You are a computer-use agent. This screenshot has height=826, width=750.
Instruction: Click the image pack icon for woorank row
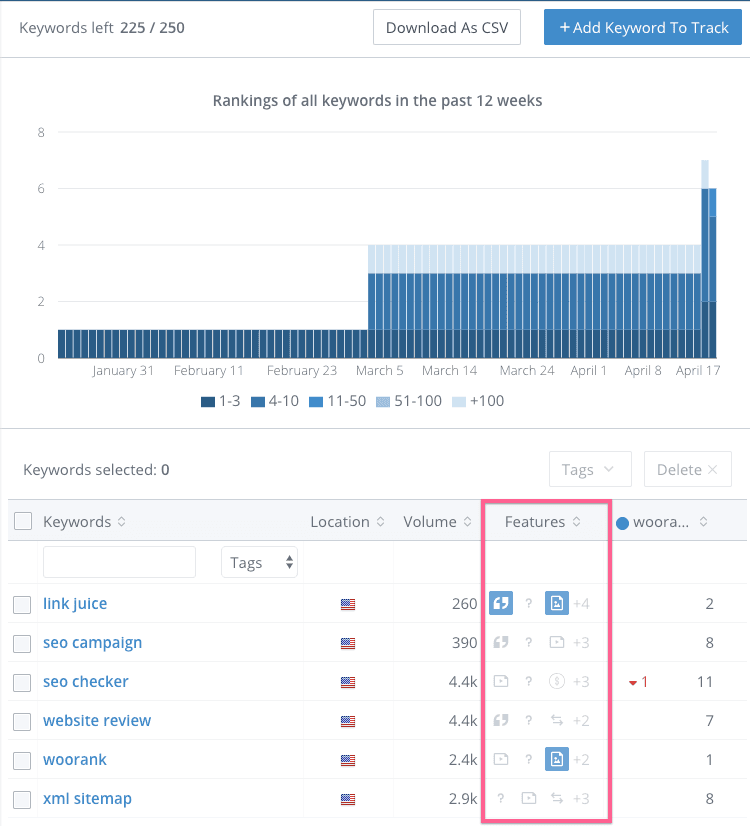point(557,759)
